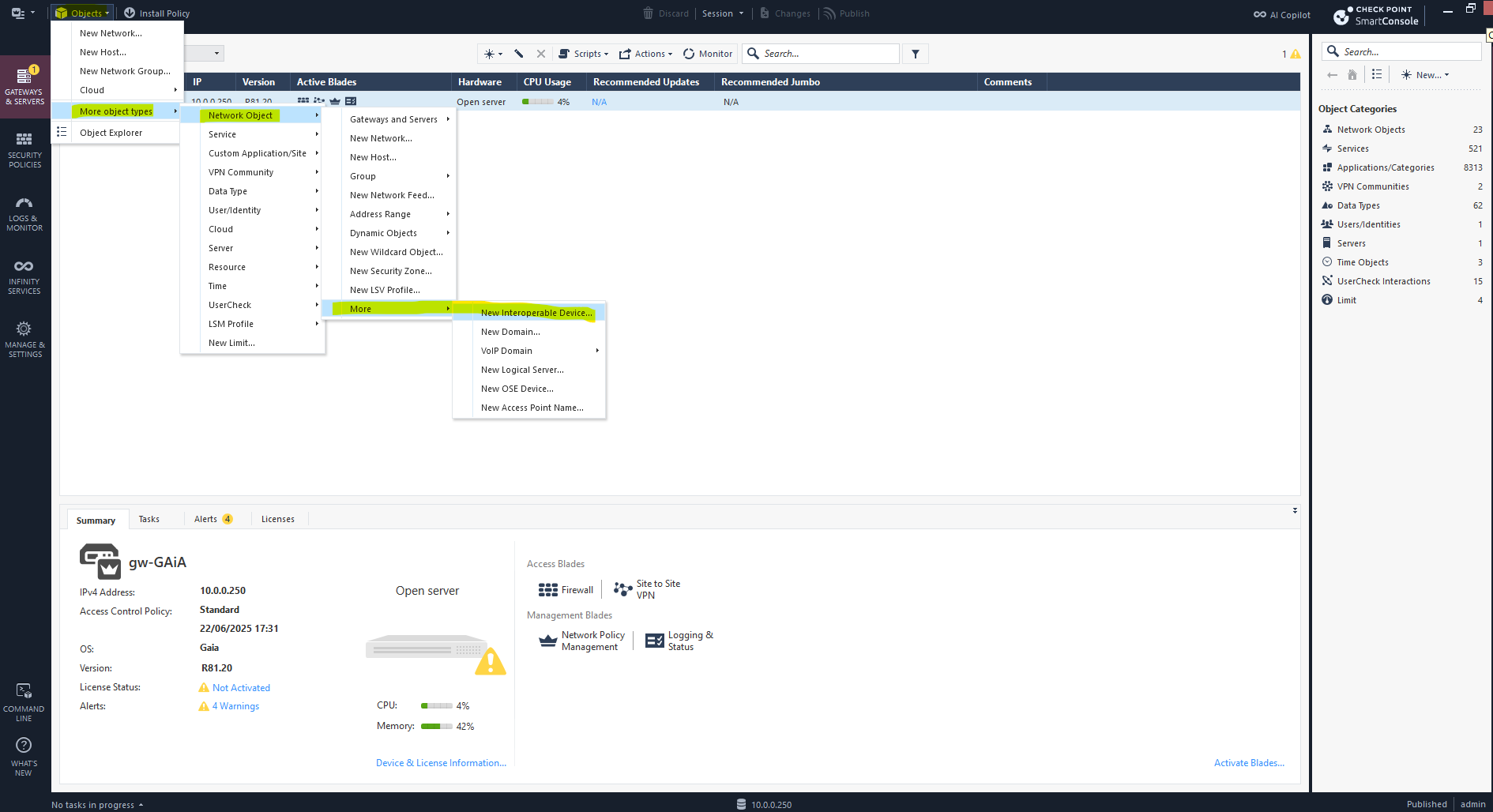
Task: Click the Network Policy Management crown icon
Action: (x=548, y=641)
